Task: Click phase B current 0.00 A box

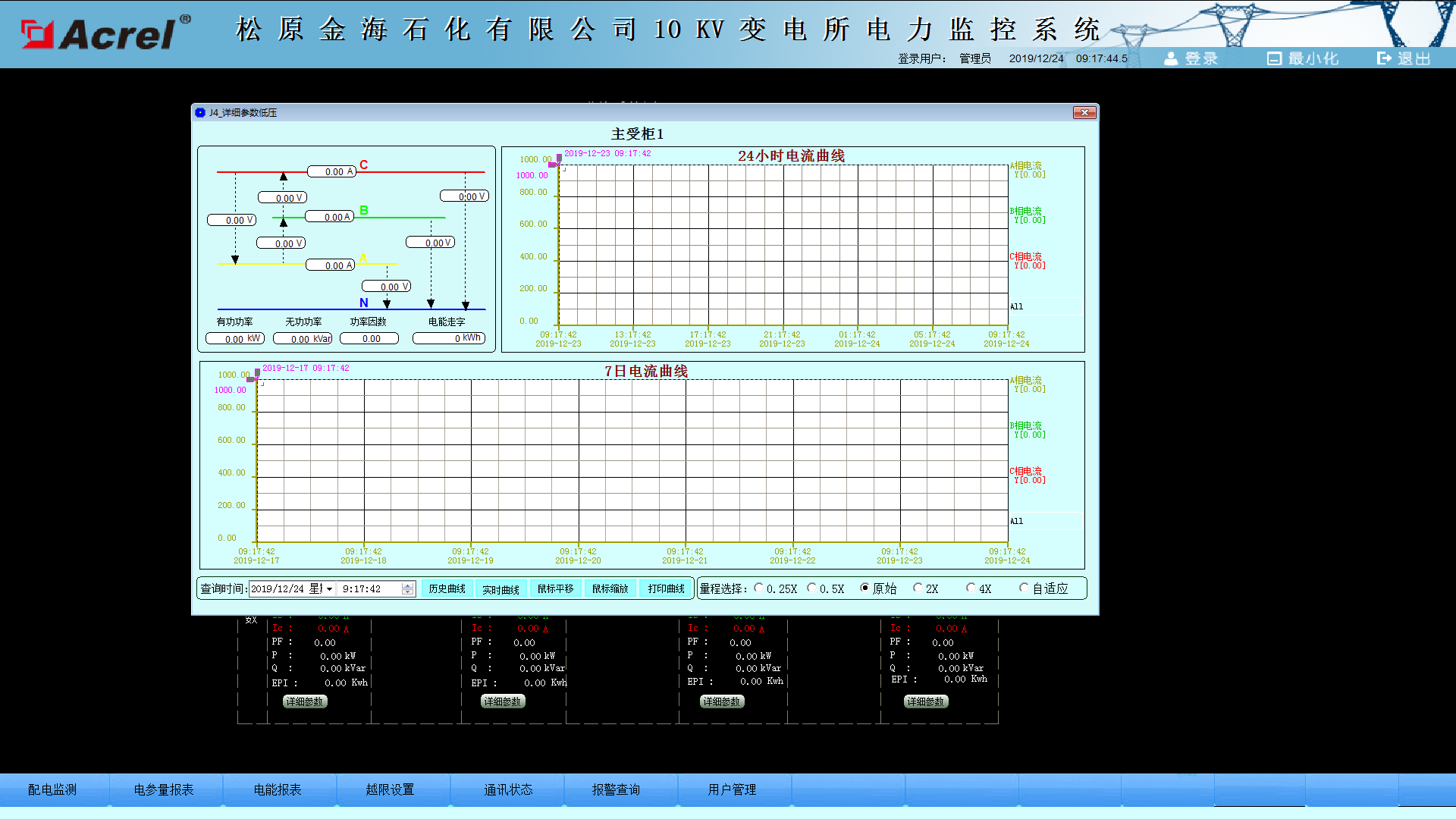Action: [330, 217]
